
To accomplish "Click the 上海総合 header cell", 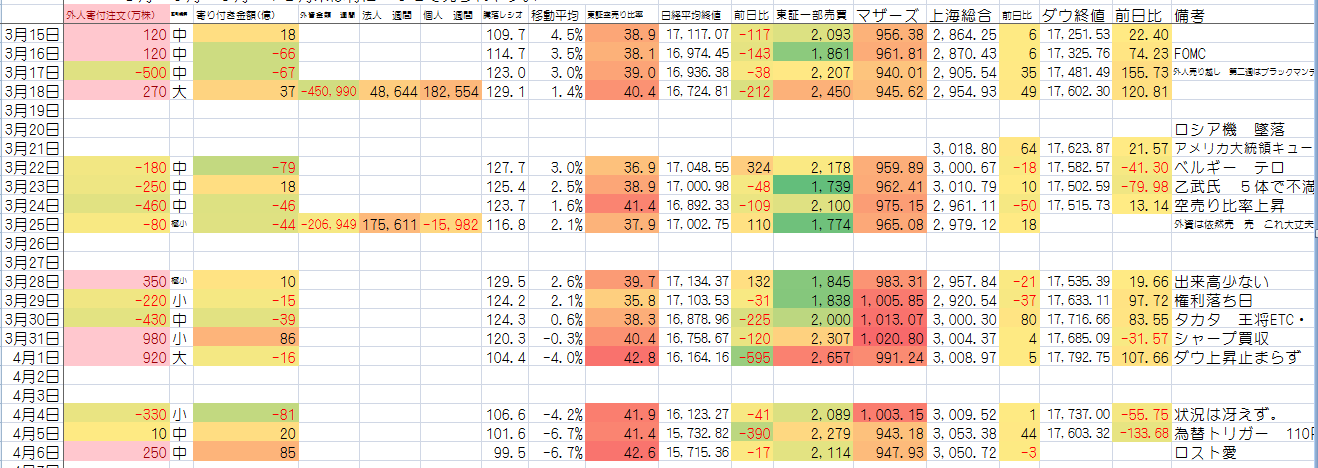I will (963, 17).
